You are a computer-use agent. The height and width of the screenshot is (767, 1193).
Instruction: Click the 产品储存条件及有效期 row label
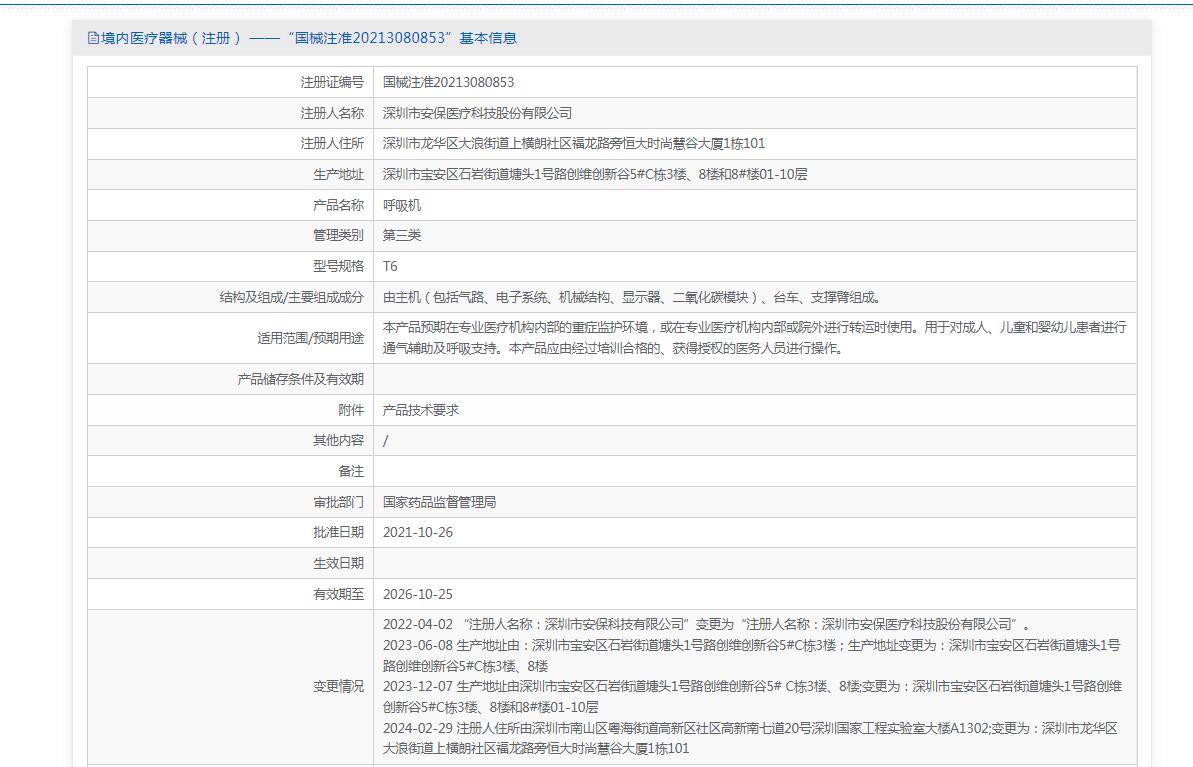(300, 379)
